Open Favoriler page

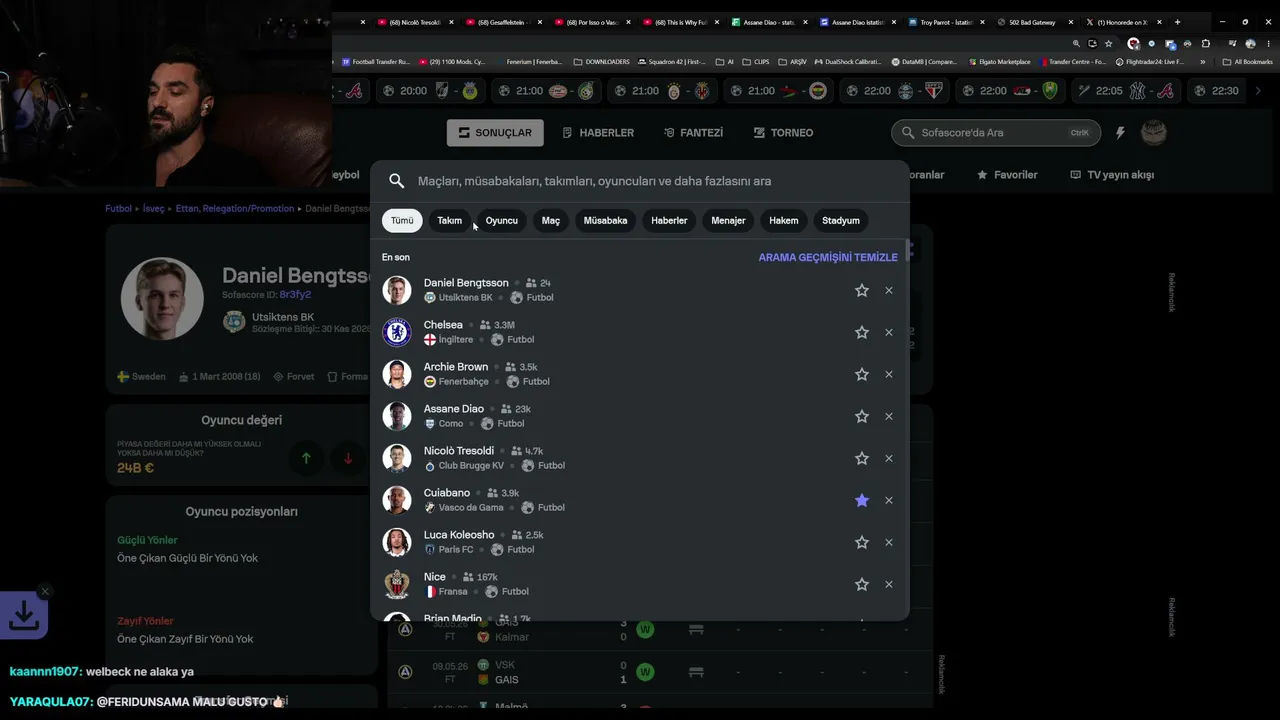click(x=1007, y=175)
